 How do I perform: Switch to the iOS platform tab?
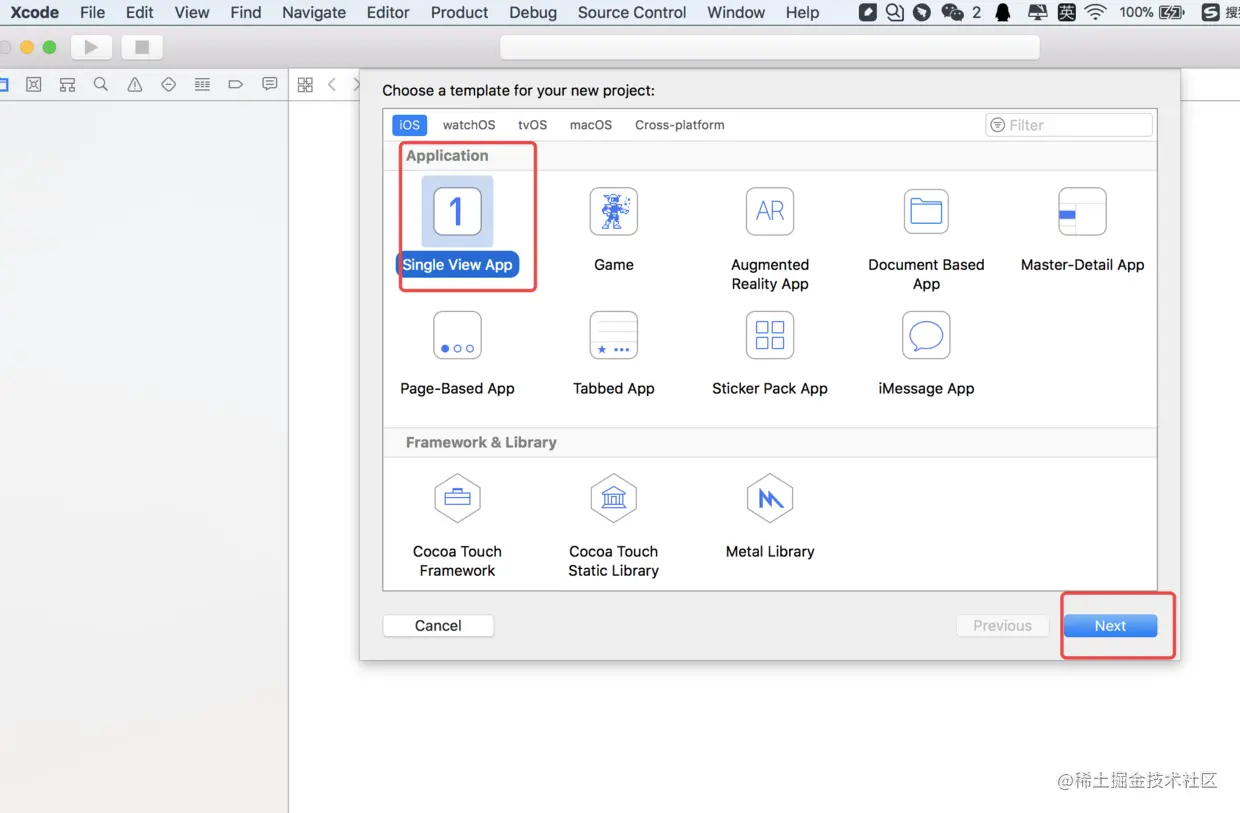tap(409, 125)
